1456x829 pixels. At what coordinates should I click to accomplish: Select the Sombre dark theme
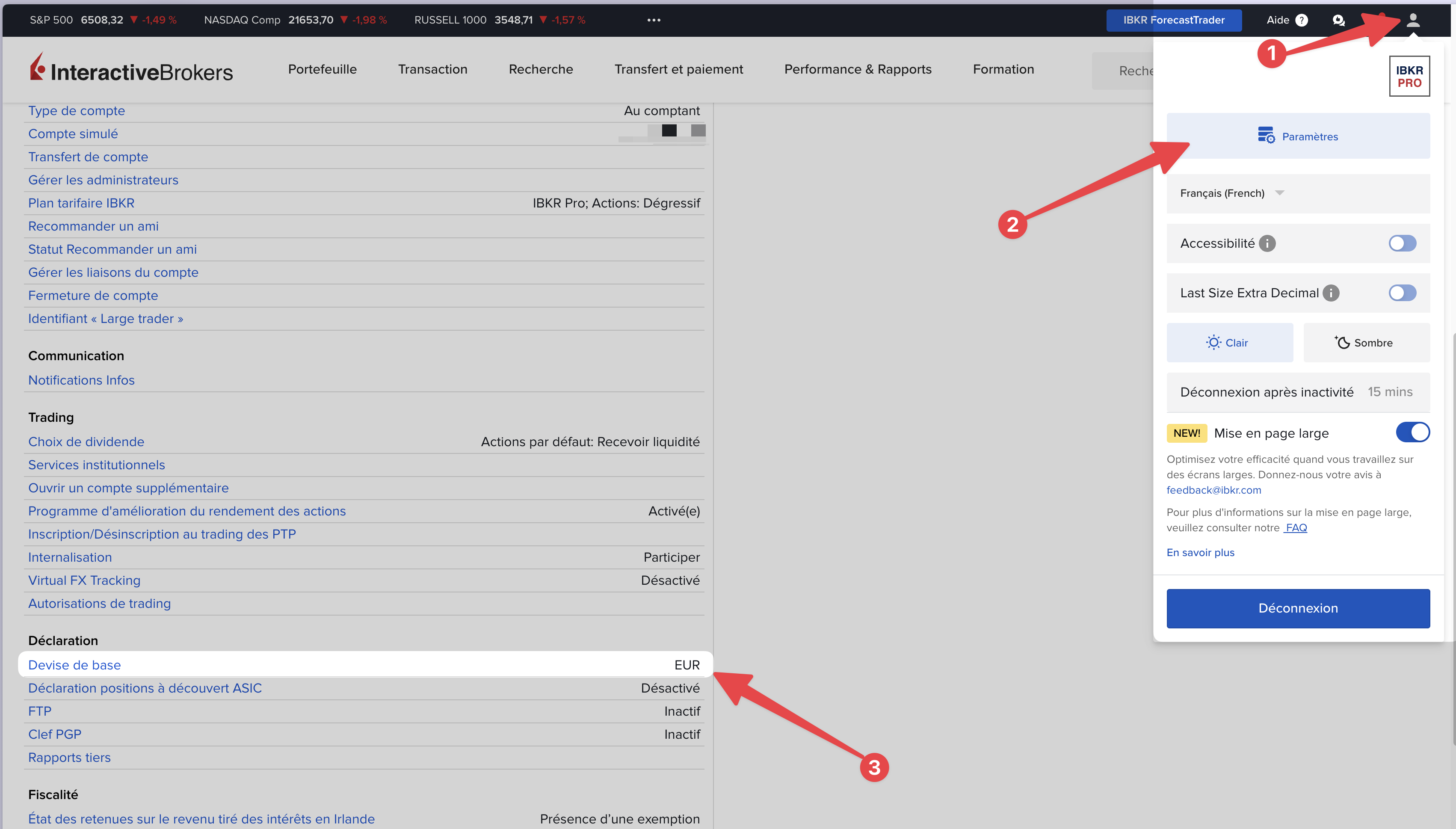1366,343
